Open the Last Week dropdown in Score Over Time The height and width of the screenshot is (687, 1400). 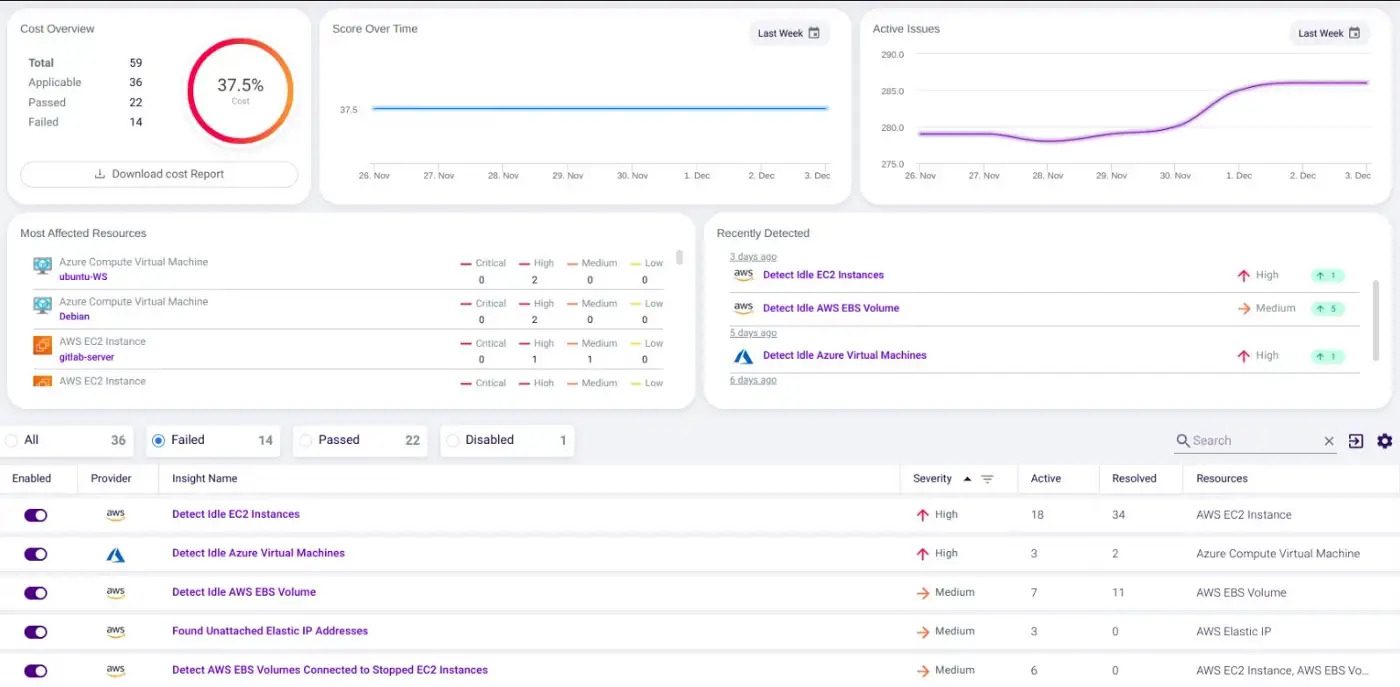(788, 33)
